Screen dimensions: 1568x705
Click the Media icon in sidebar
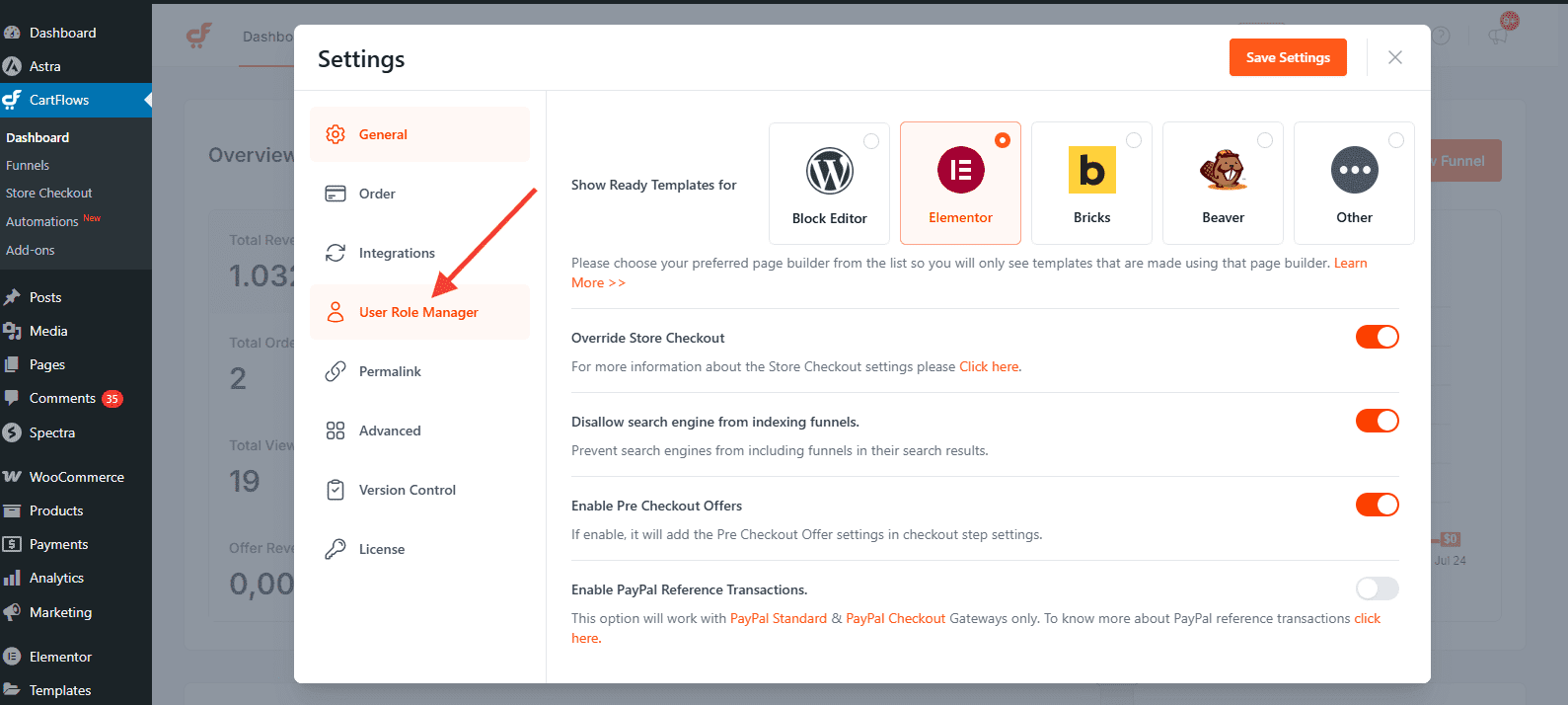(x=12, y=331)
